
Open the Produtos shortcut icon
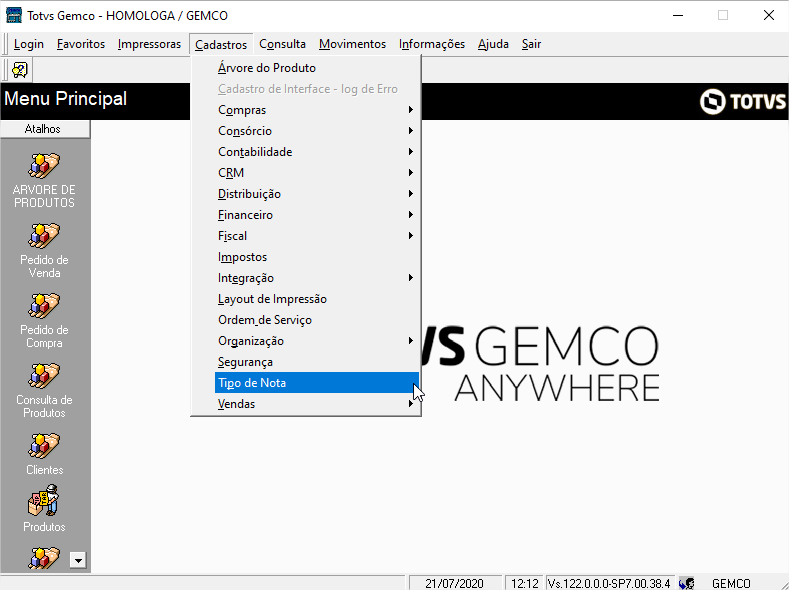(x=44, y=500)
